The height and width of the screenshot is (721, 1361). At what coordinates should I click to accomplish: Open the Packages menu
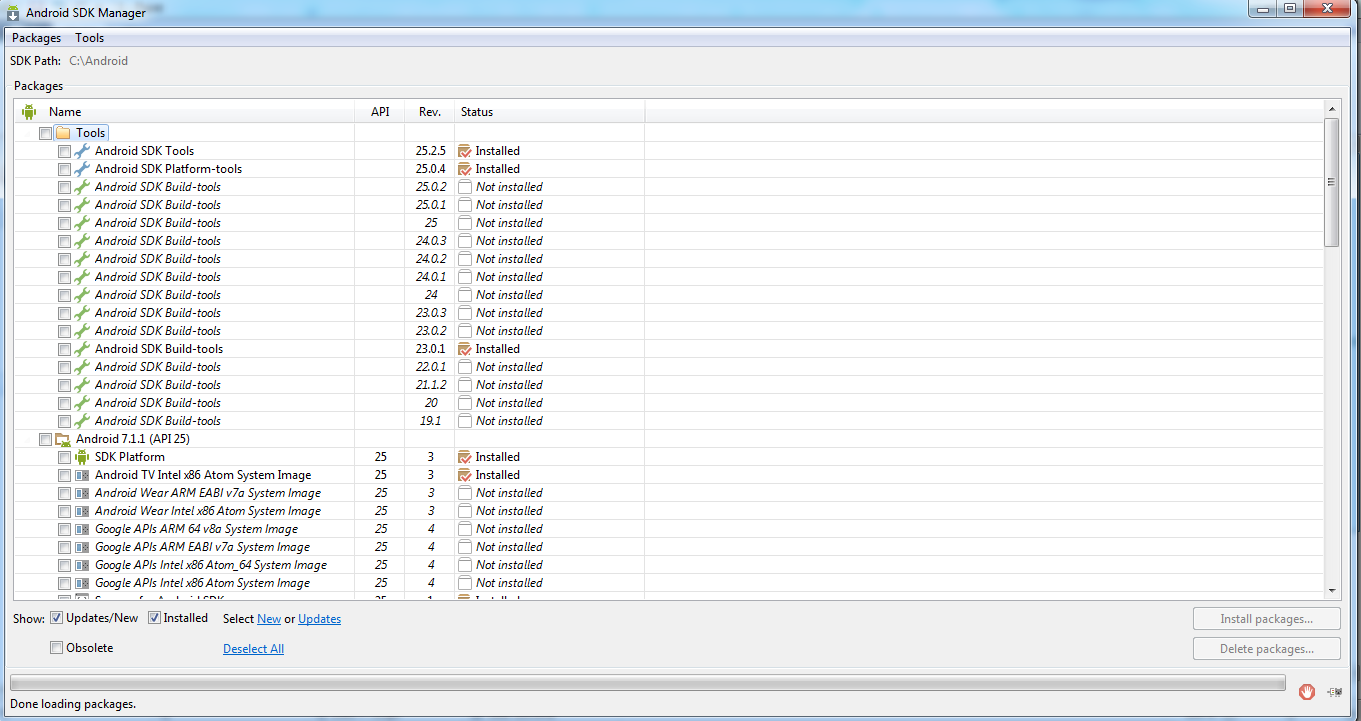click(x=36, y=38)
